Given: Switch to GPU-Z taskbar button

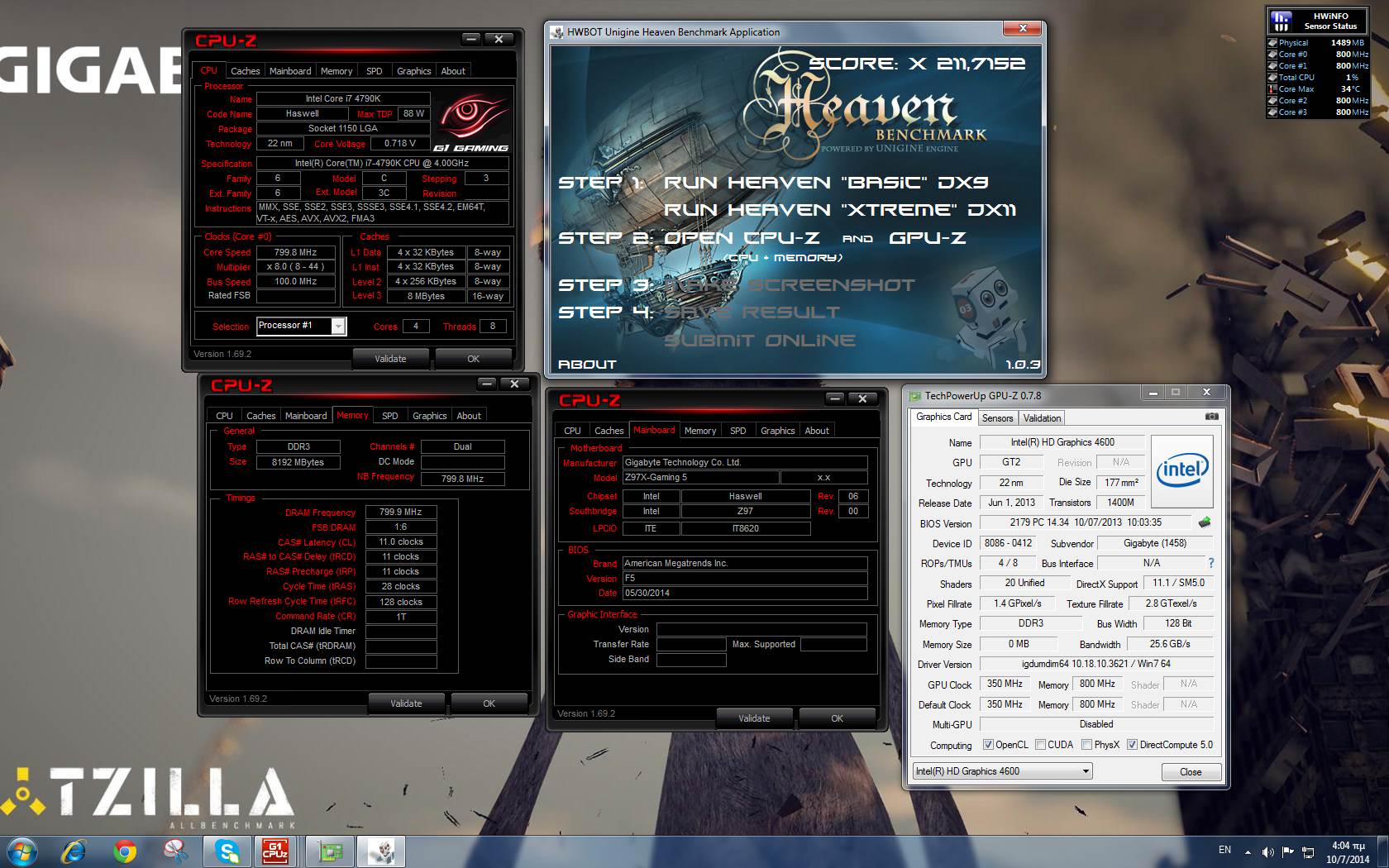Looking at the screenshot, I should click(x=328, y=851).
